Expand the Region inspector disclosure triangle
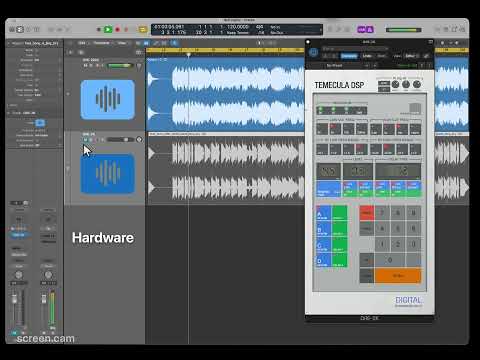The height and width of the screenshot is (360, 480). [x=9, y=43]
